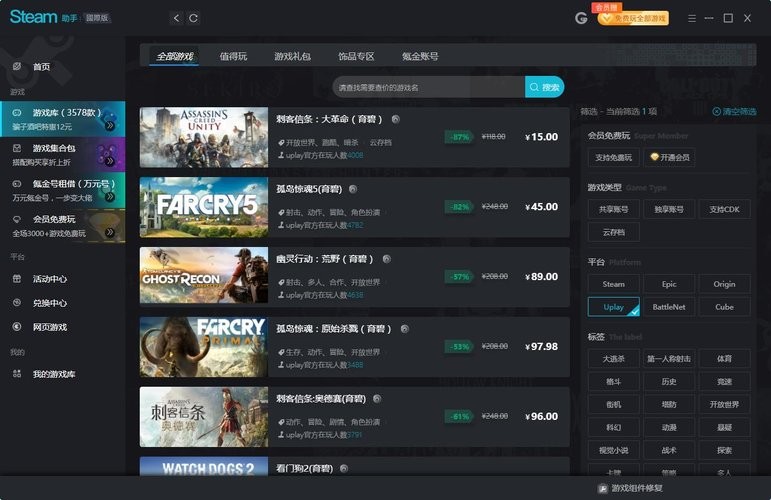This screenshot has height=500, width=771.
Task: Select the 第一人称射击 tag filter
Action: (x=669, y=359)
